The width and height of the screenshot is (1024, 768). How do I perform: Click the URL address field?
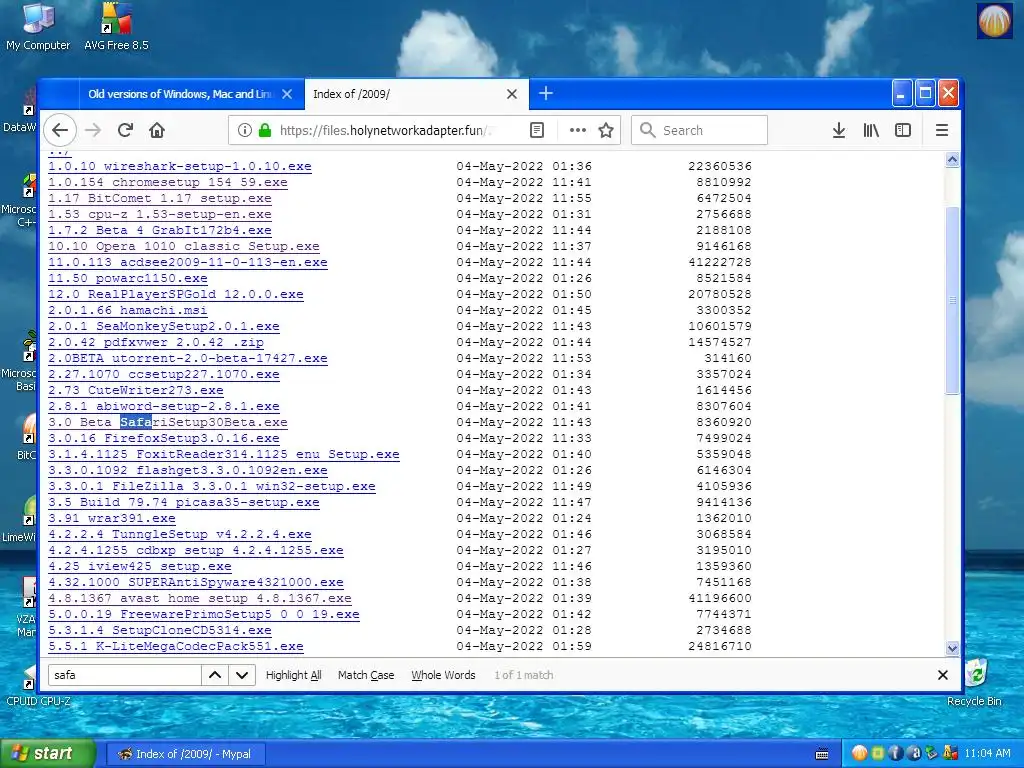[385, 130]
